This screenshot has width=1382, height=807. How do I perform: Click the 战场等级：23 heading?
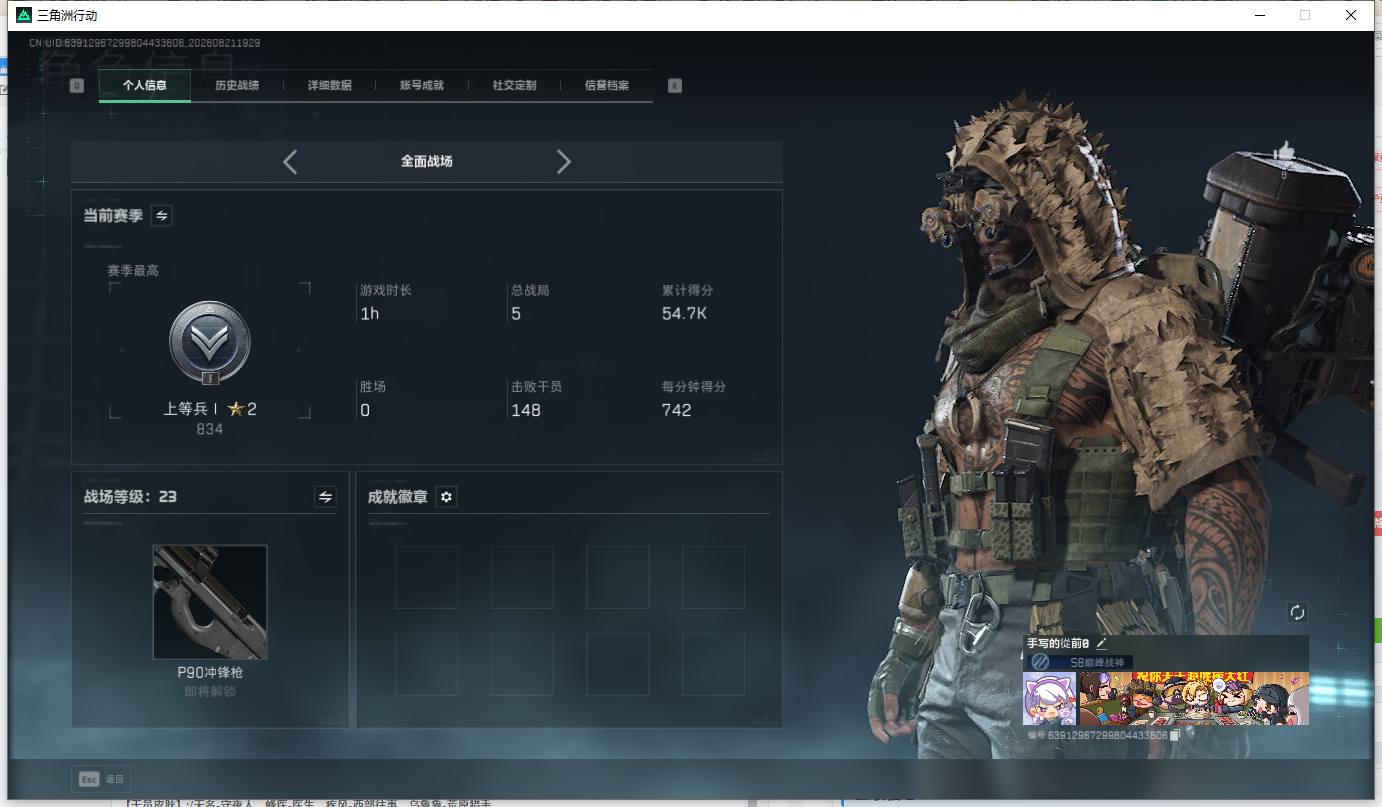(130, 496)
